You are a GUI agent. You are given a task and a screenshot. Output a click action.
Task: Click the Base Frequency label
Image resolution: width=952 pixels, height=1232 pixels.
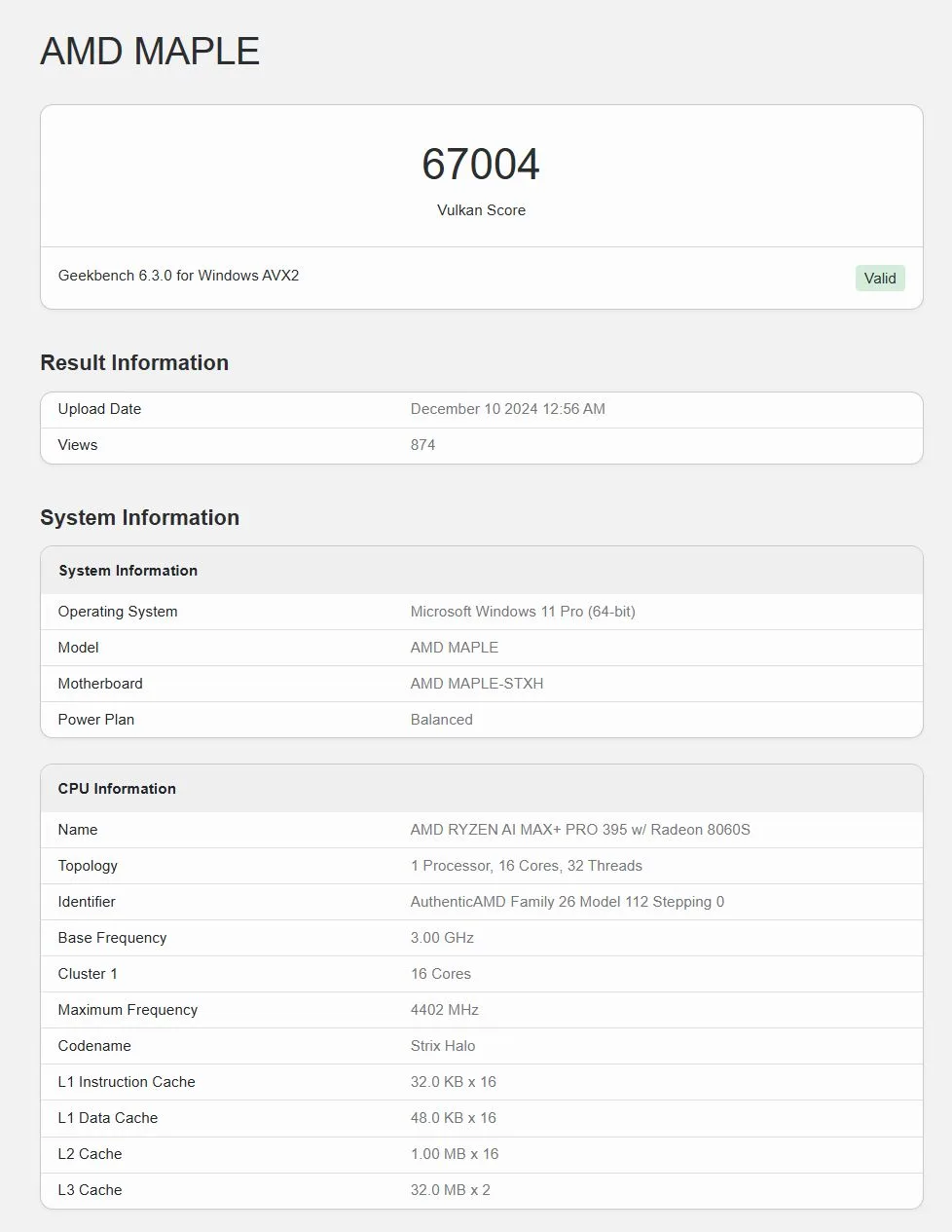(x=112, y=938)
